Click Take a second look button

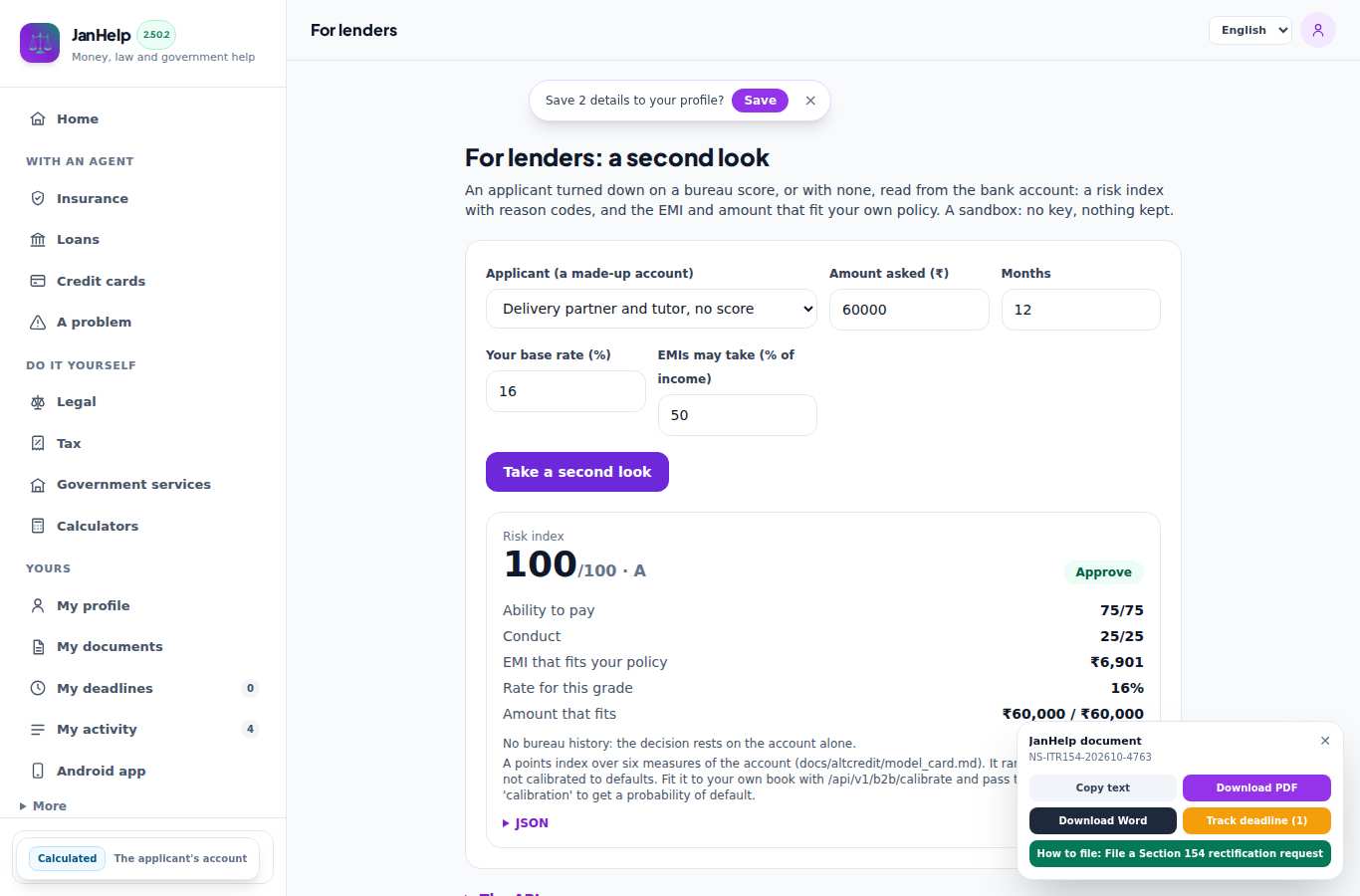pos(577,472)
